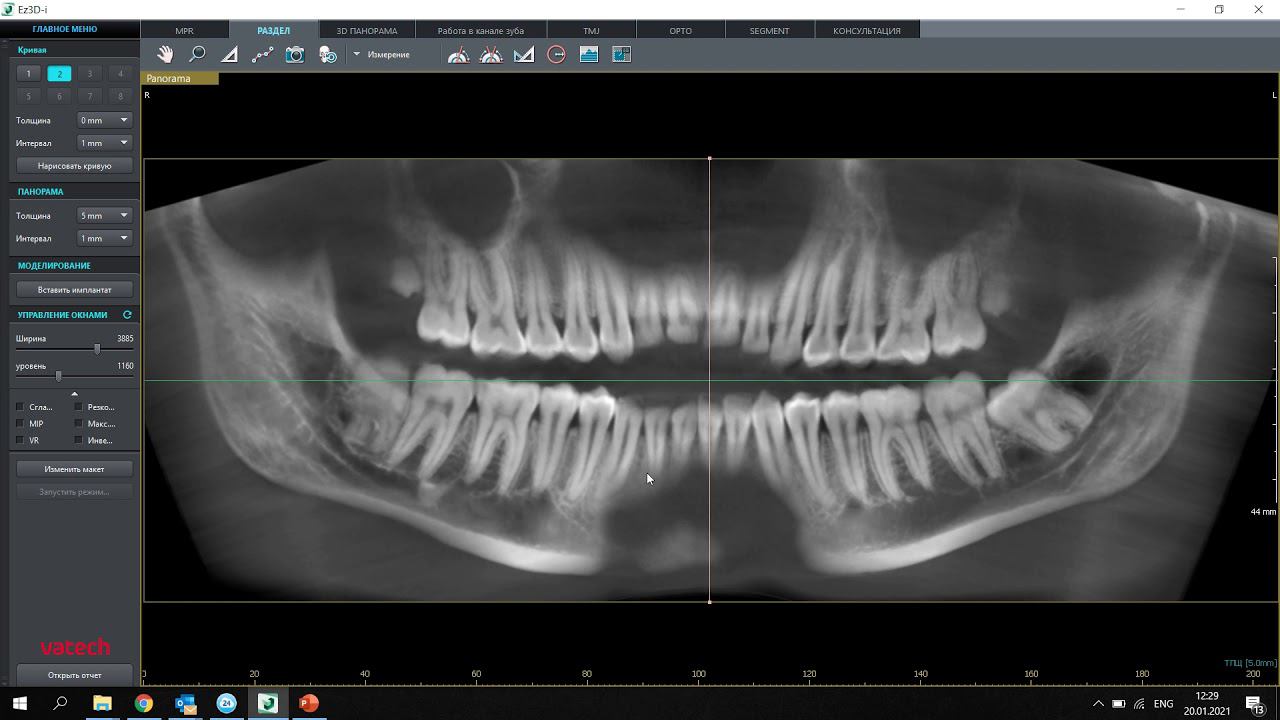Click the Нарисовать кривую button
This screenshot has width=1280, height=720.
click(75, 165)
